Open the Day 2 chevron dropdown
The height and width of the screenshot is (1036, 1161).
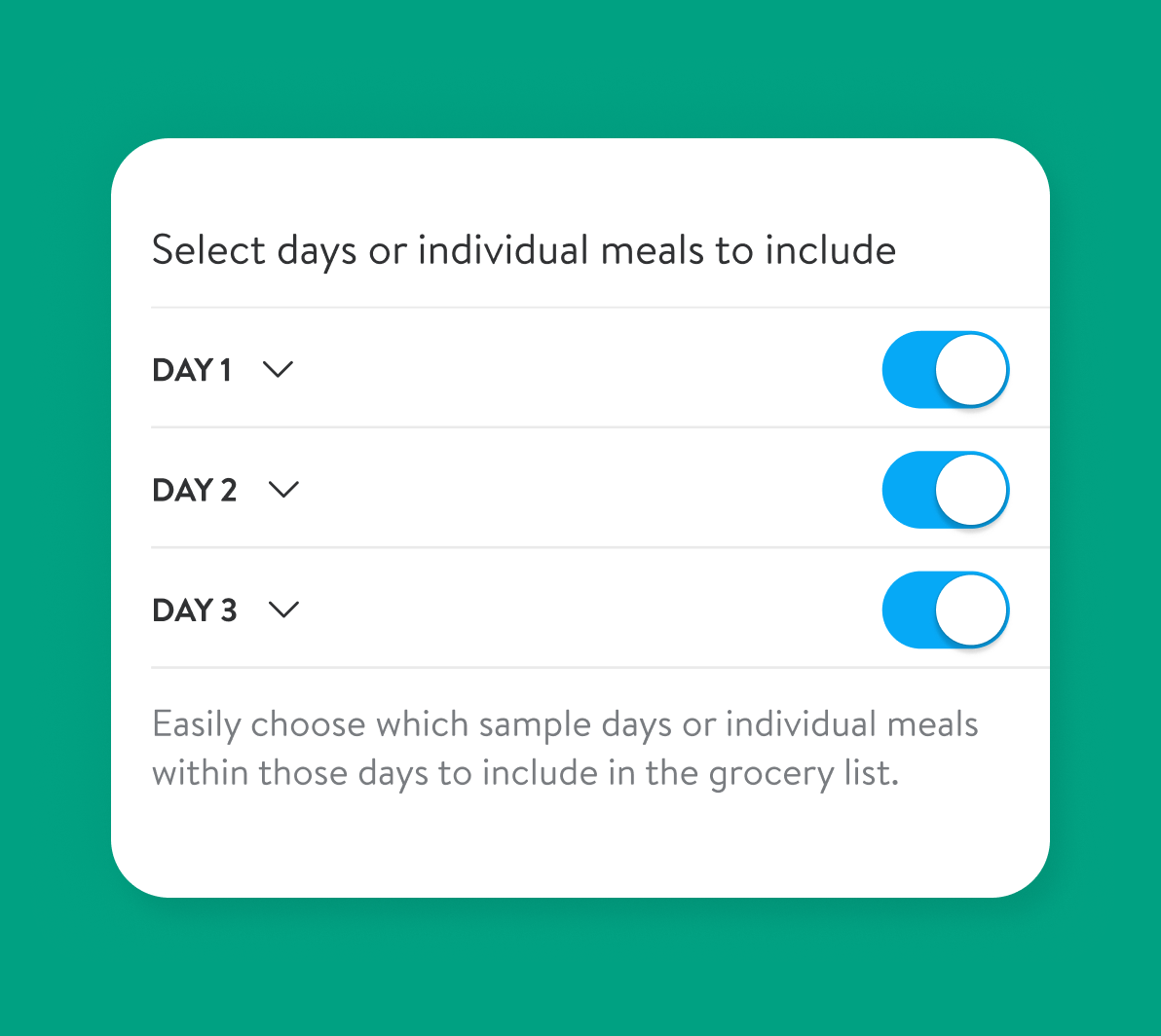pyautogui.click(x=283, y=490)
